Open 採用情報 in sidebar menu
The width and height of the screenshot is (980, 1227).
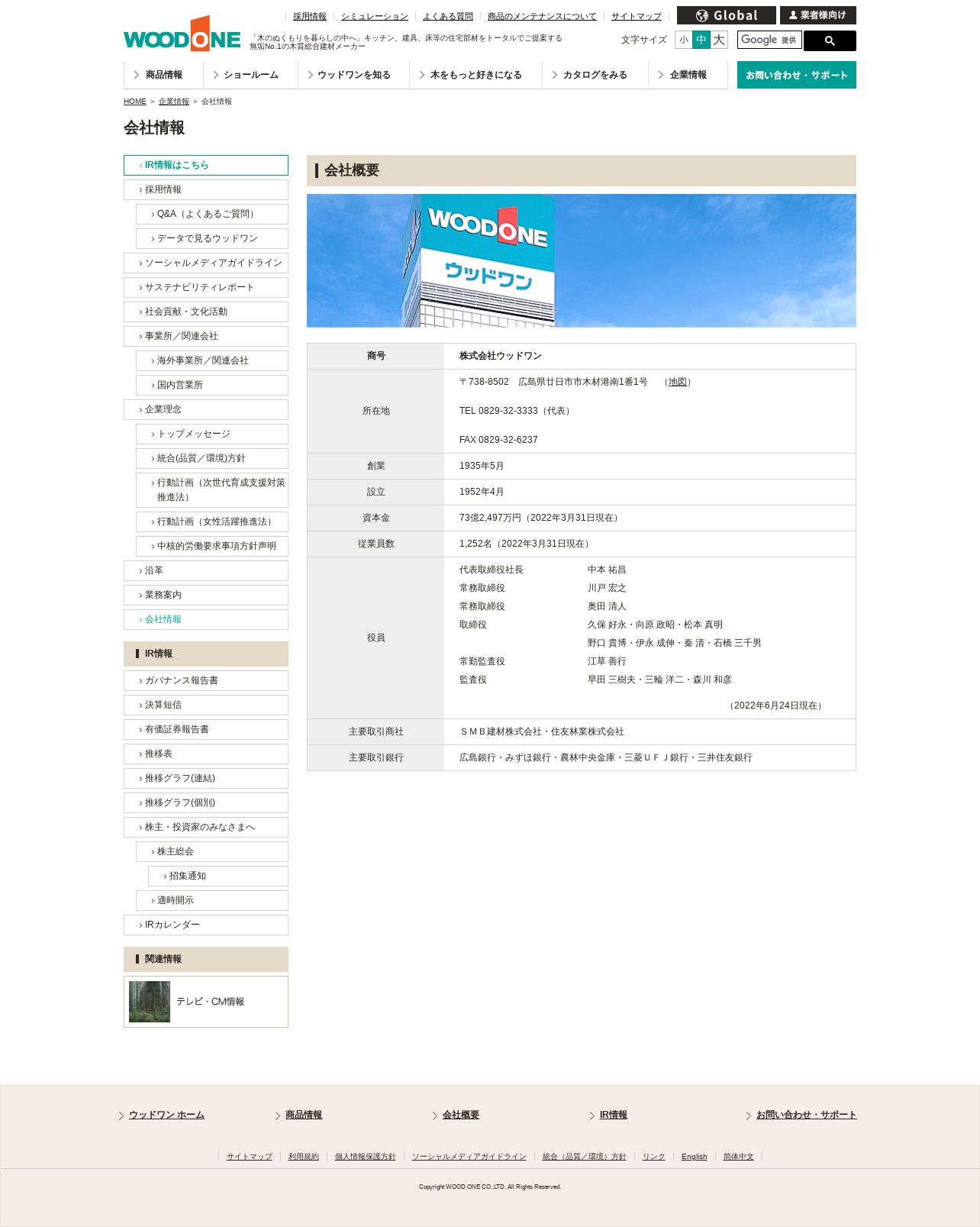click(206, 189)
